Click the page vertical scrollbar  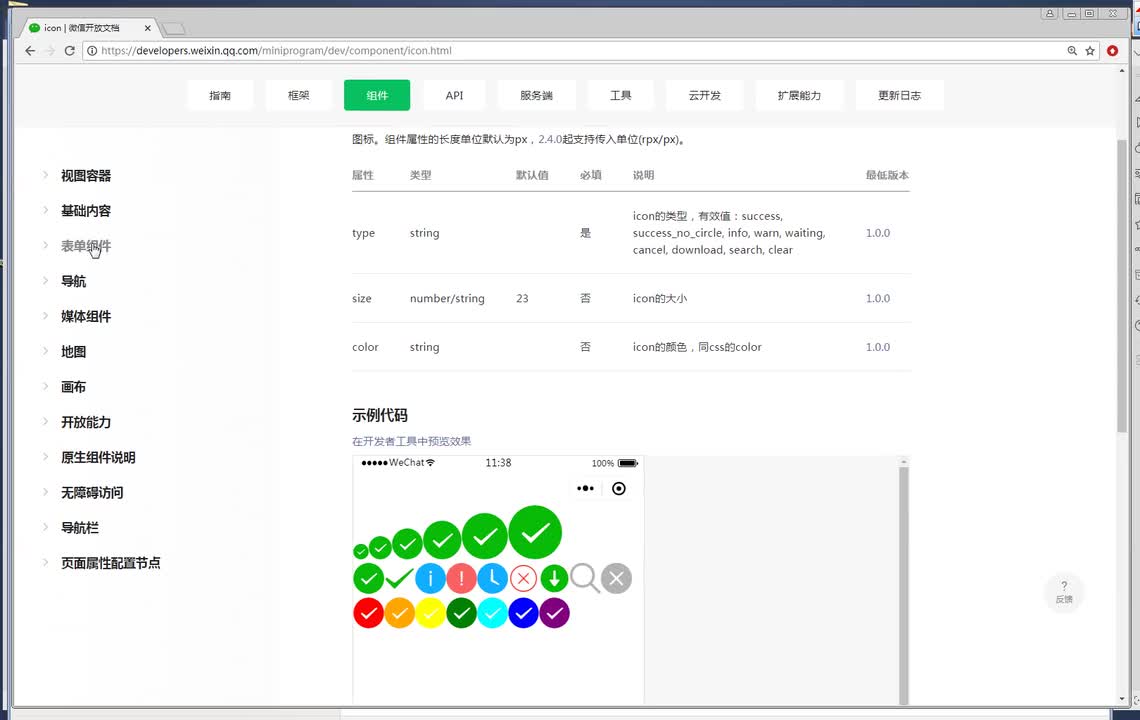coord(1122,287)
